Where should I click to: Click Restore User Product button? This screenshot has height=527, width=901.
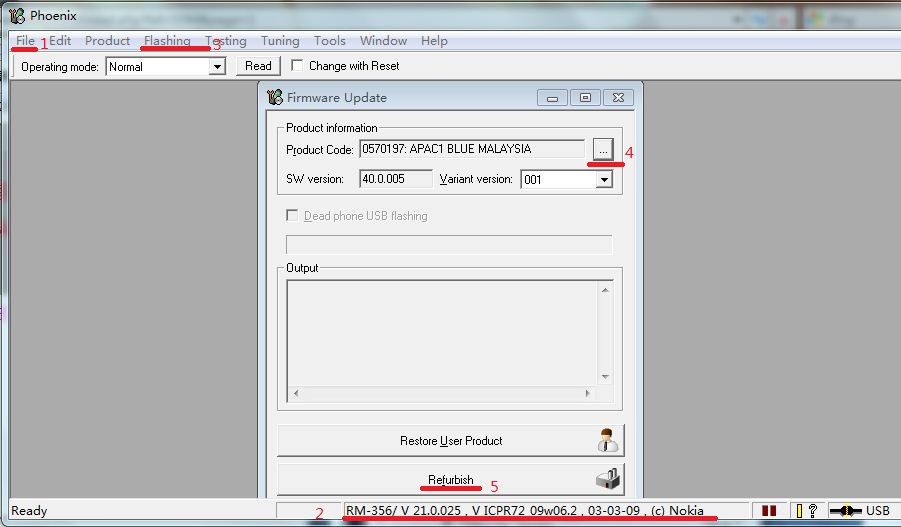(x=451, y=440)
